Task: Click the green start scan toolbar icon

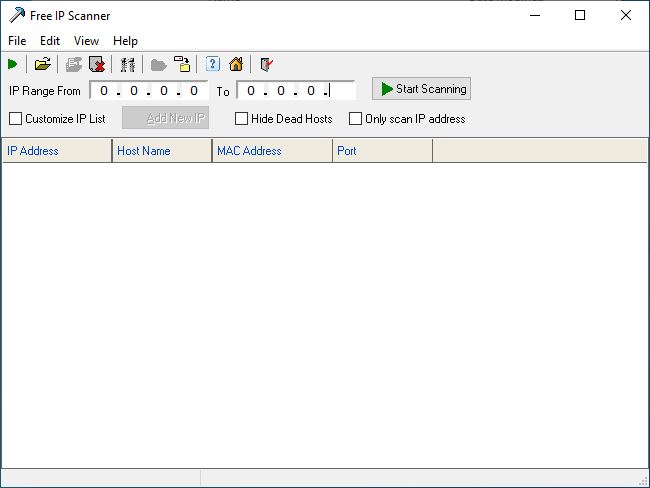Action: click(x=12, y=64)
